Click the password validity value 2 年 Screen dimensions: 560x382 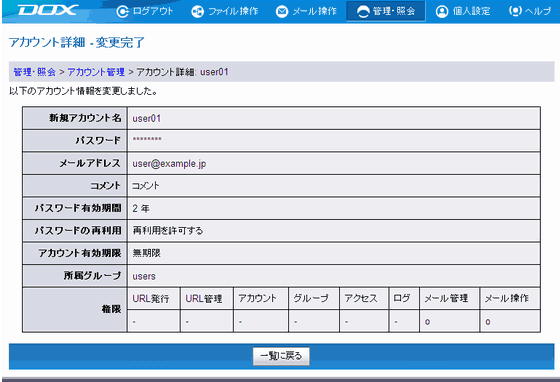click(x=141, y=208)
